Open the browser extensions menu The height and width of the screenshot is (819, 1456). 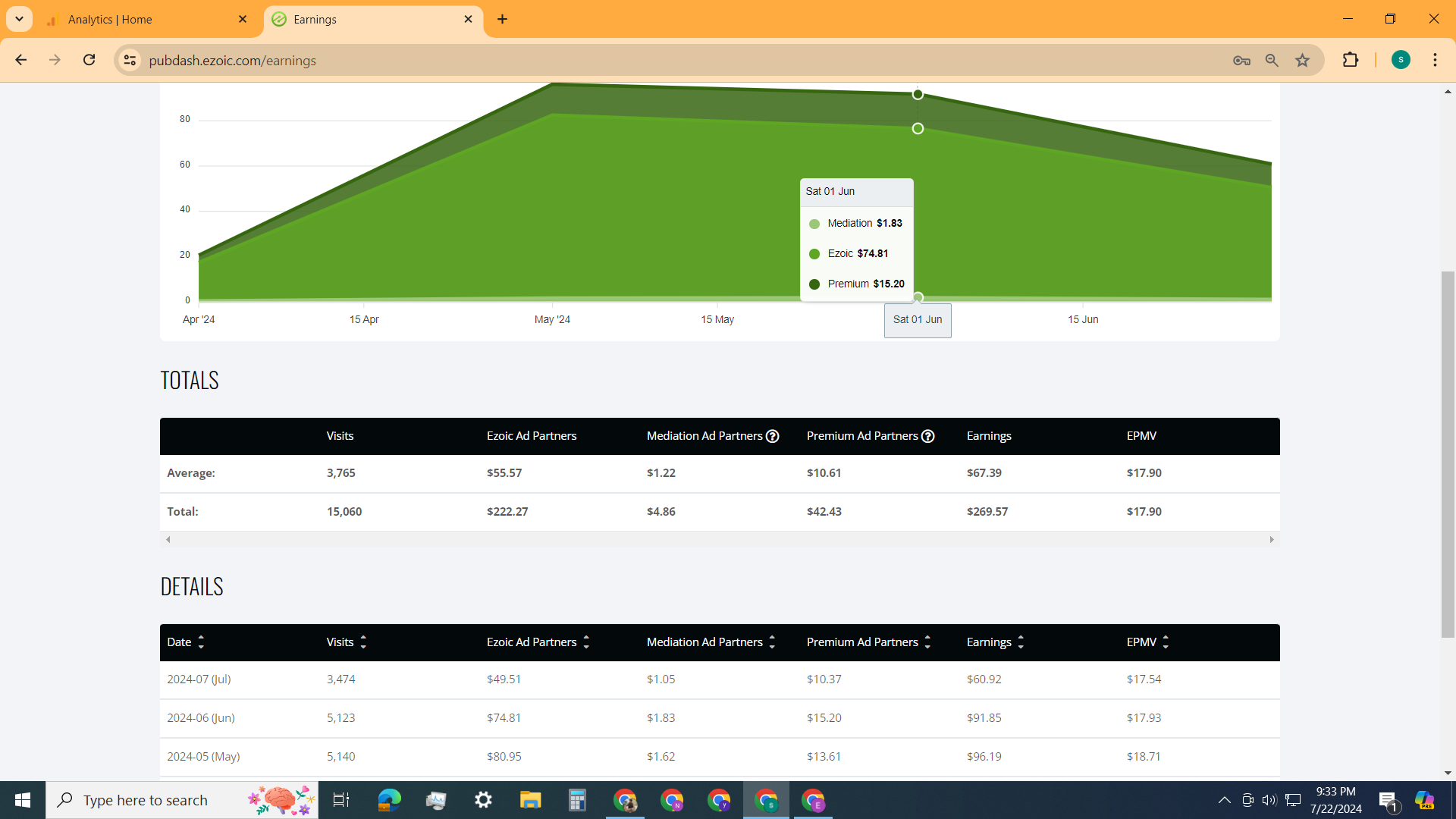1351,60
